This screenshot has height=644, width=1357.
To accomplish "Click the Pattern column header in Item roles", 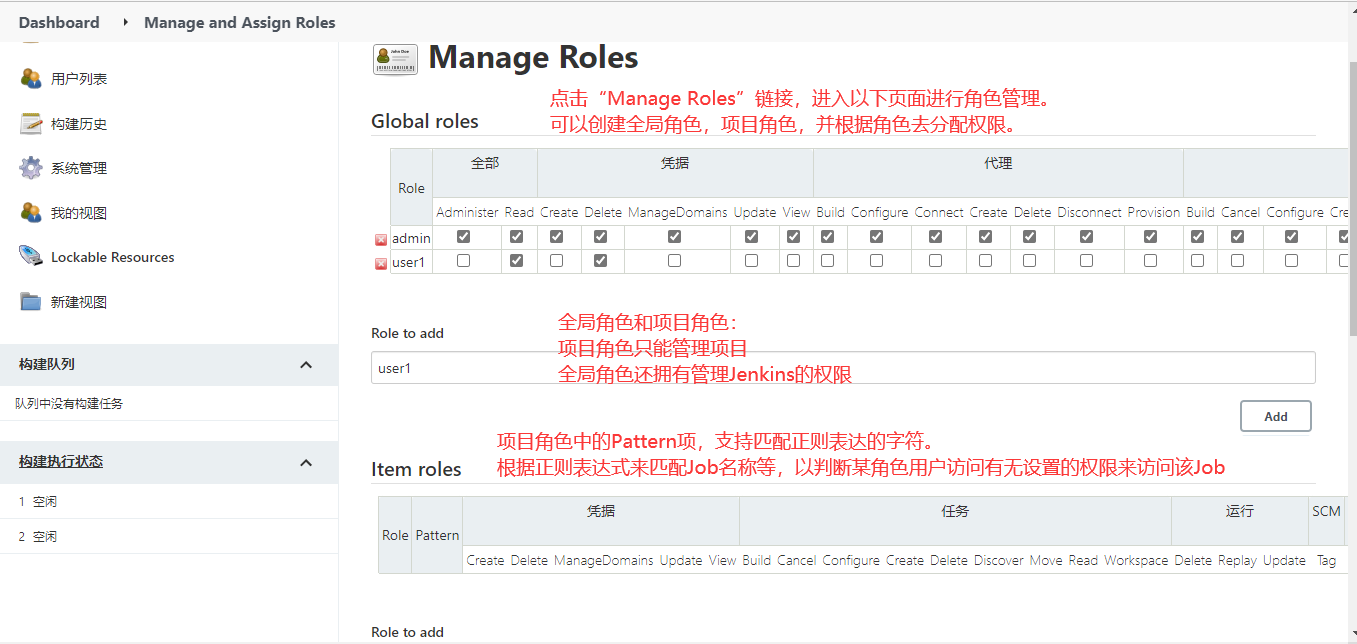I will (x=437, y=535).
